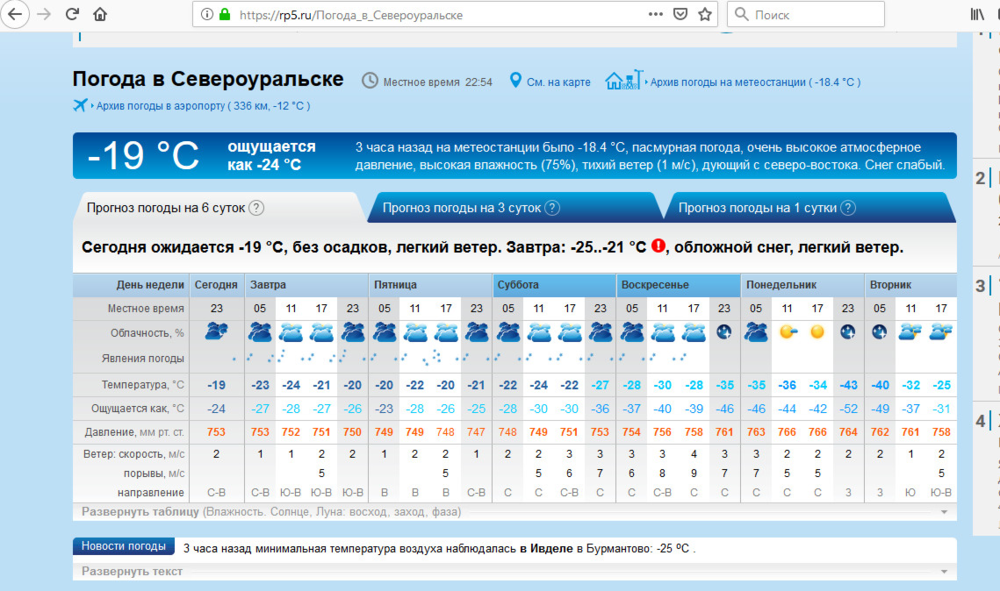Expand the weather news text section
This screenshot has height=591, width=1000.
coord(132,571)
